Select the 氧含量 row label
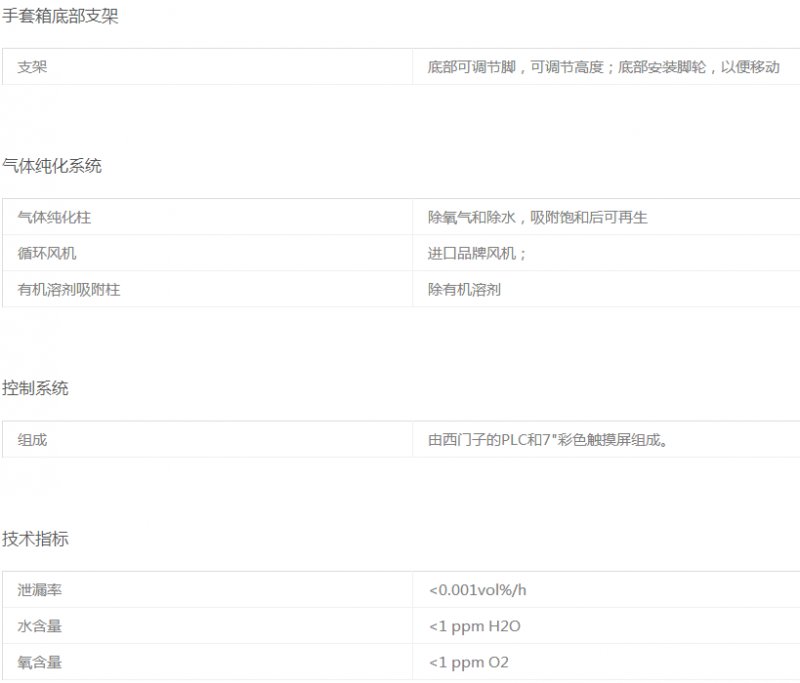Image resolution: width=800 pixels, height=683 pixels. point(40,662)
